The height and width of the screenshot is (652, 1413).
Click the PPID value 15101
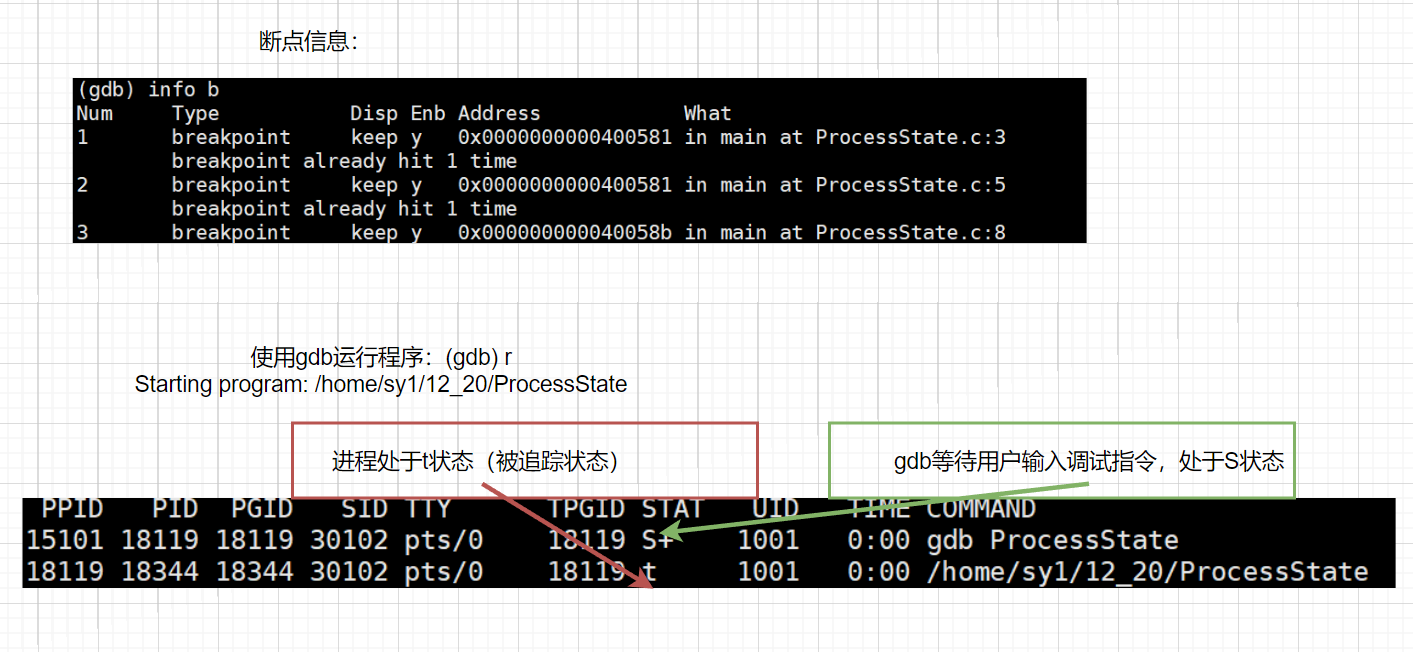[x=64, y=541]
